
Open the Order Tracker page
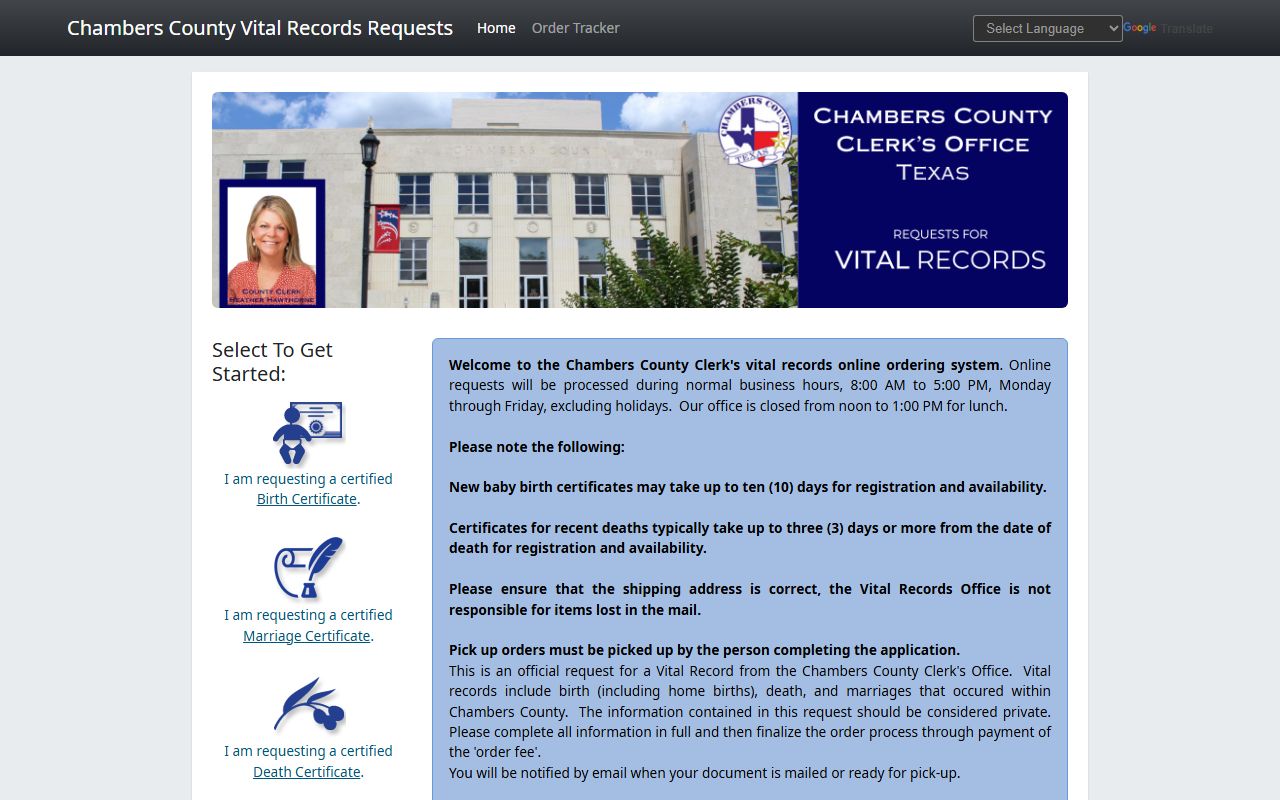click(576, 28)
